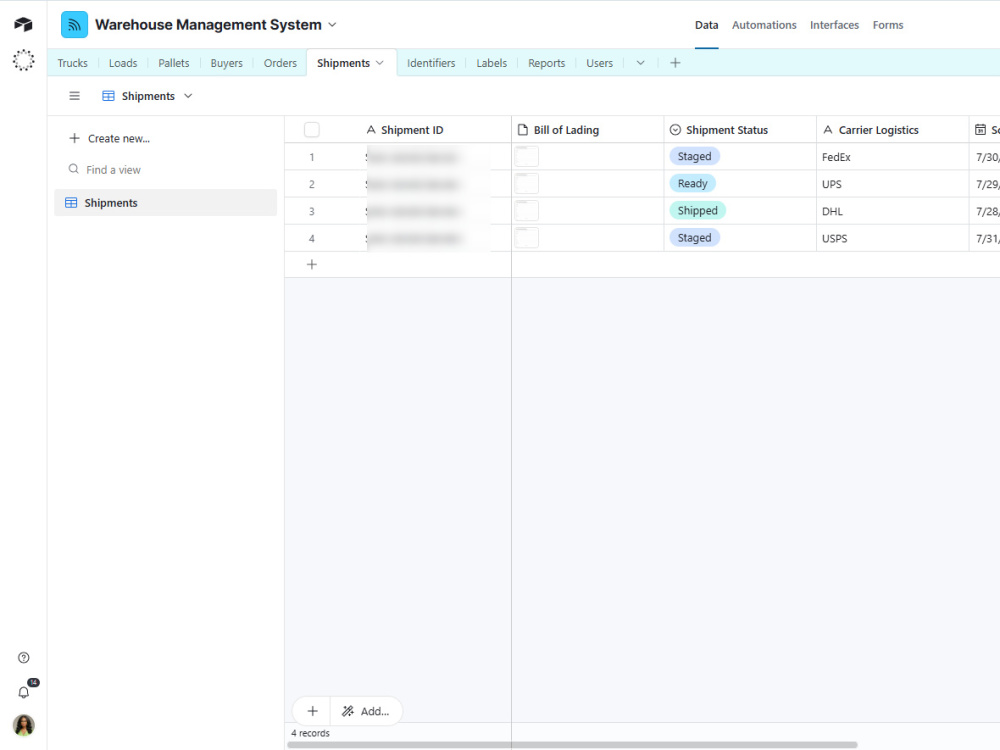Screen dimensions: 1000x750
Task: Click the plus icon next to Create new
Action: coord(75,138)
